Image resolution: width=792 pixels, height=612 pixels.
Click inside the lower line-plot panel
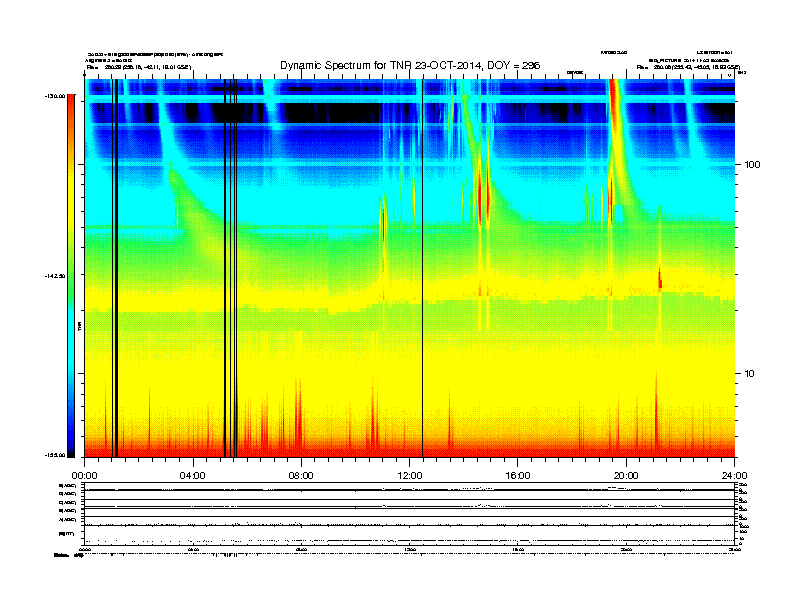(409, 513)
